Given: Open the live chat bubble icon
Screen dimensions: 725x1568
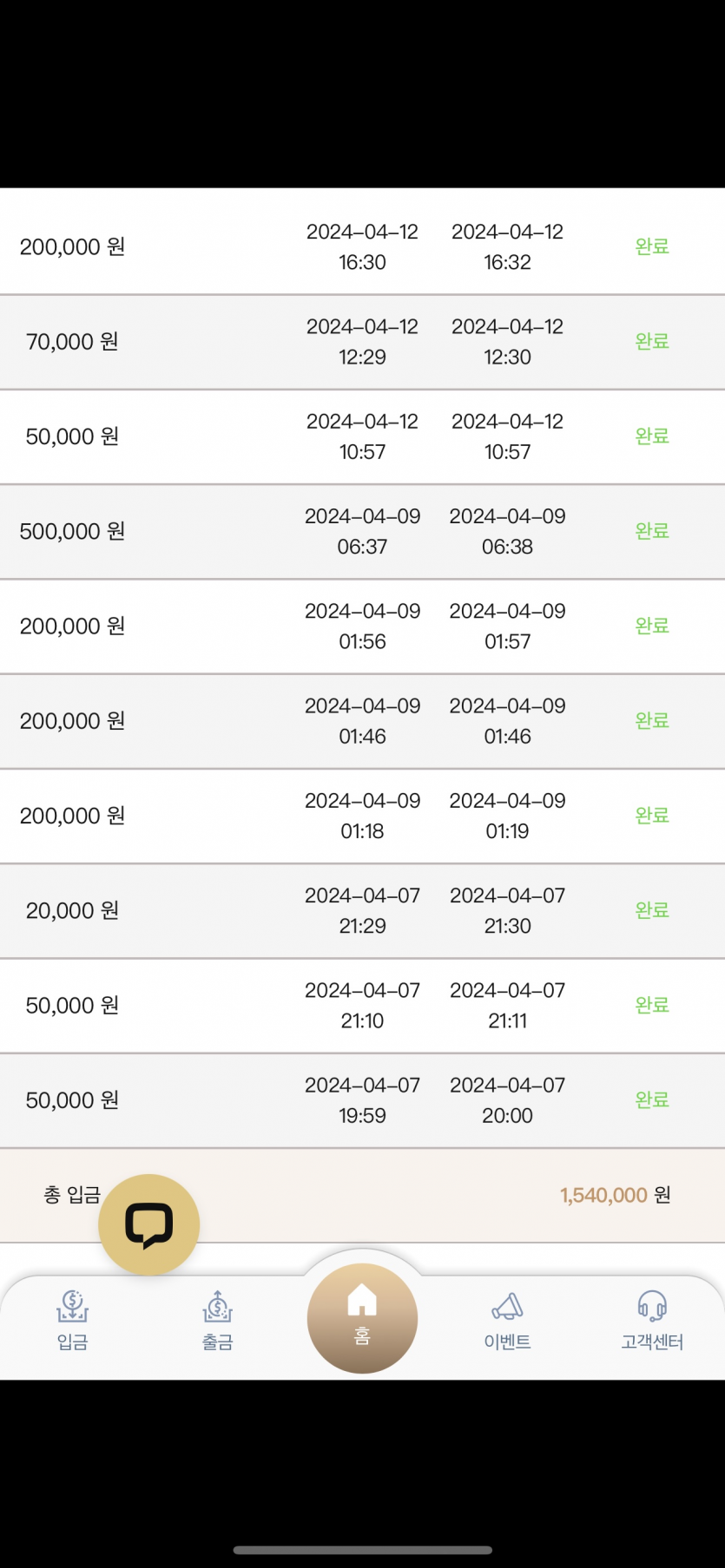Looking at the screenshot, I should [148, 1224].
